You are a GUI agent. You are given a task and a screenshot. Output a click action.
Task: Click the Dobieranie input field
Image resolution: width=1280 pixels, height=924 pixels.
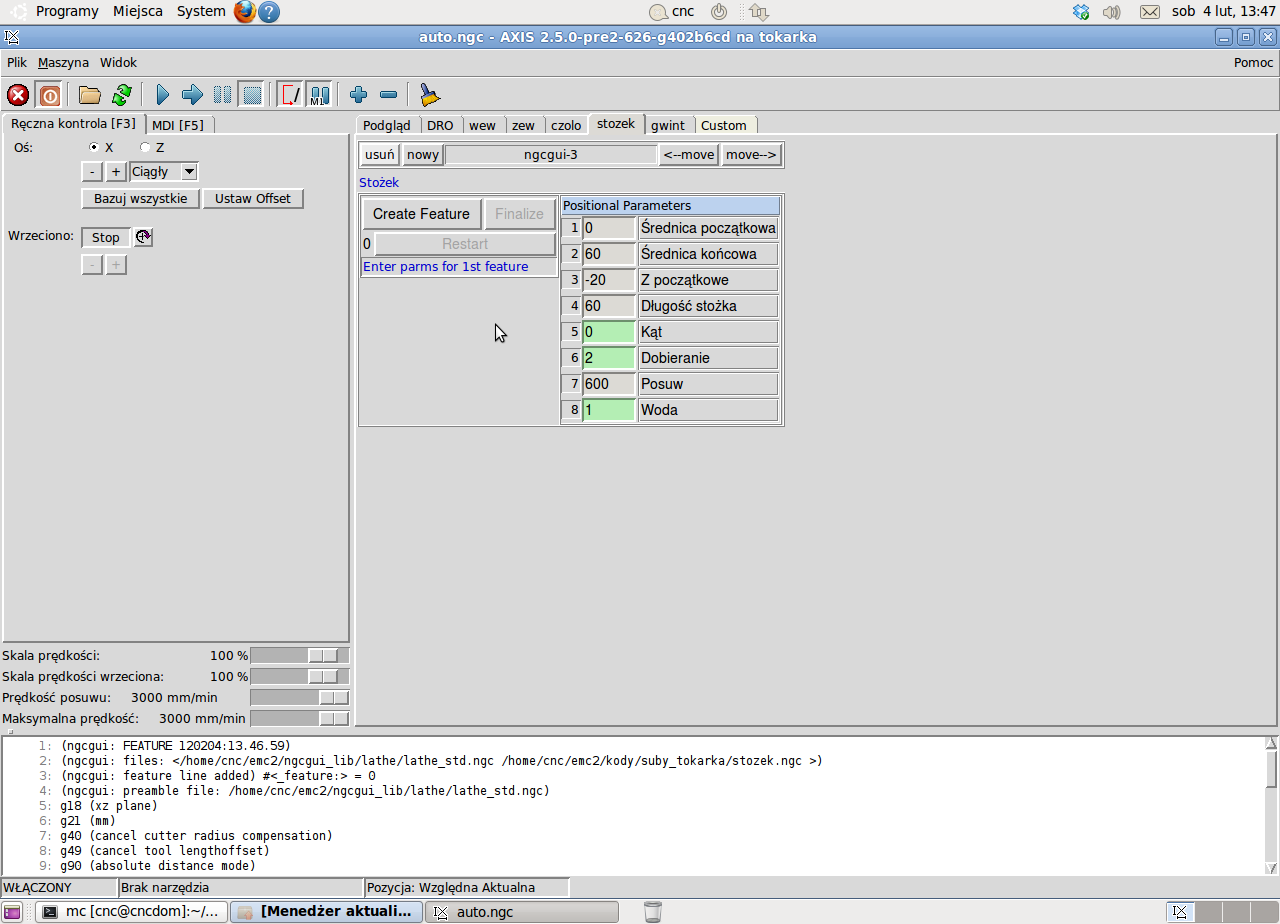coord(609,358)
